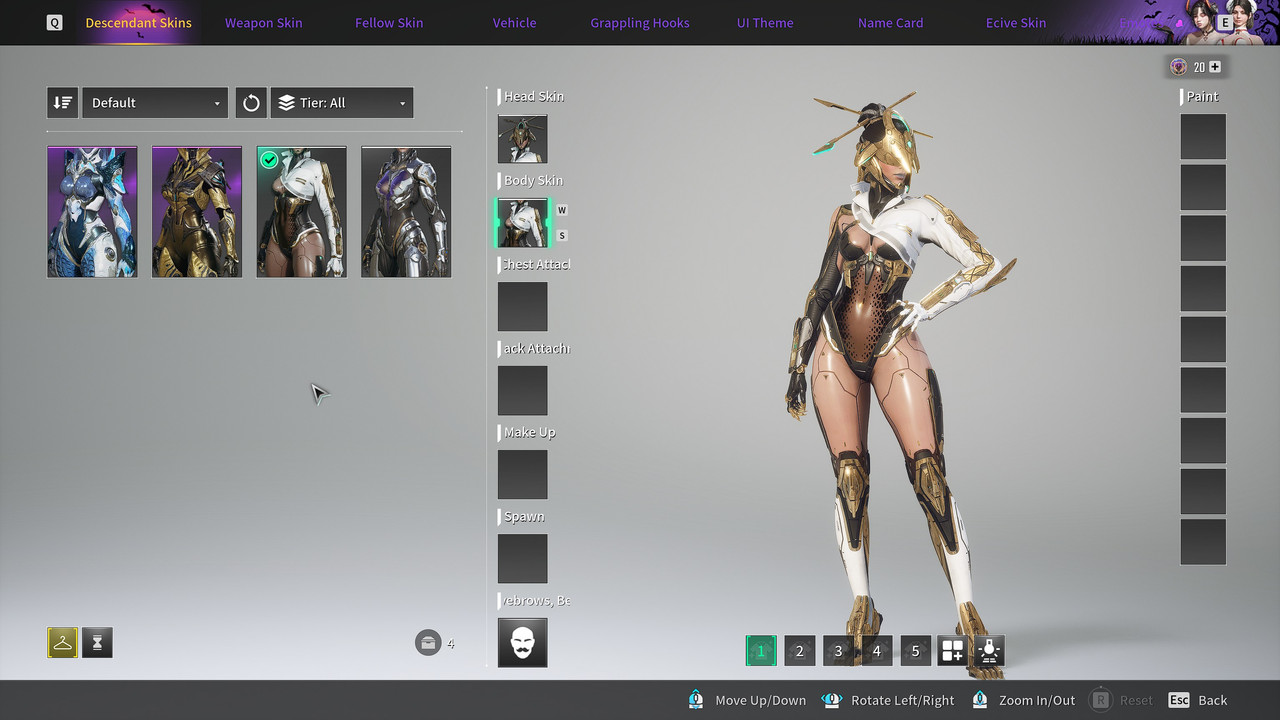
Task: Click the storage box count icon
Action: [x=428, y=643]
